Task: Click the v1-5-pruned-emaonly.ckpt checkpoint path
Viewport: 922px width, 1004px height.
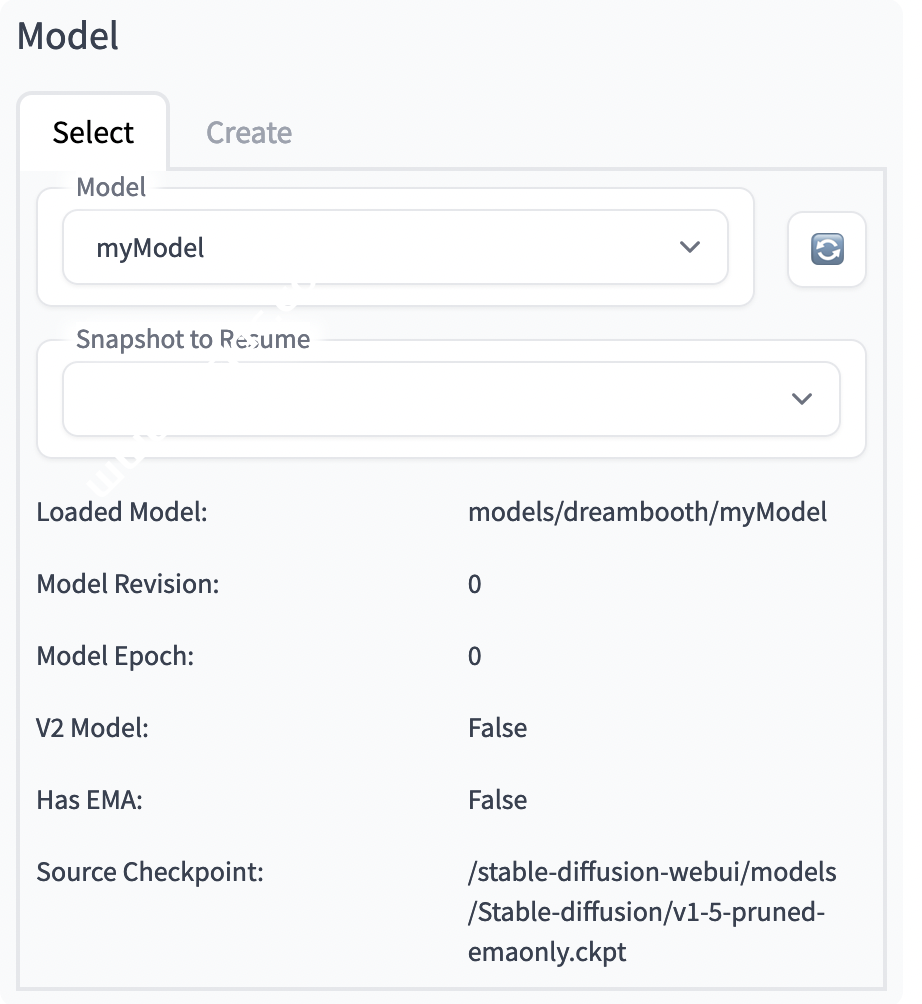Action: (x=651, y=912)
